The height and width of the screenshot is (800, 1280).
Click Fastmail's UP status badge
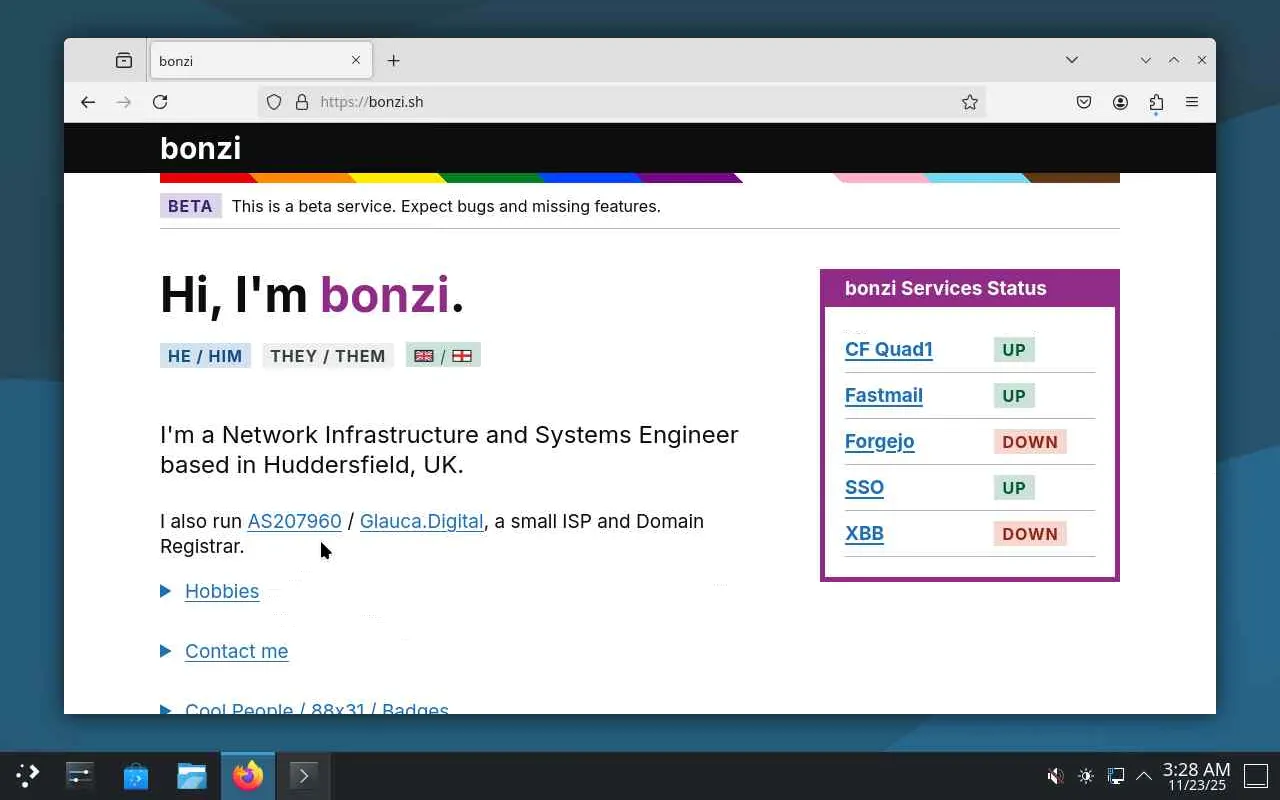tap(1014, 396)
